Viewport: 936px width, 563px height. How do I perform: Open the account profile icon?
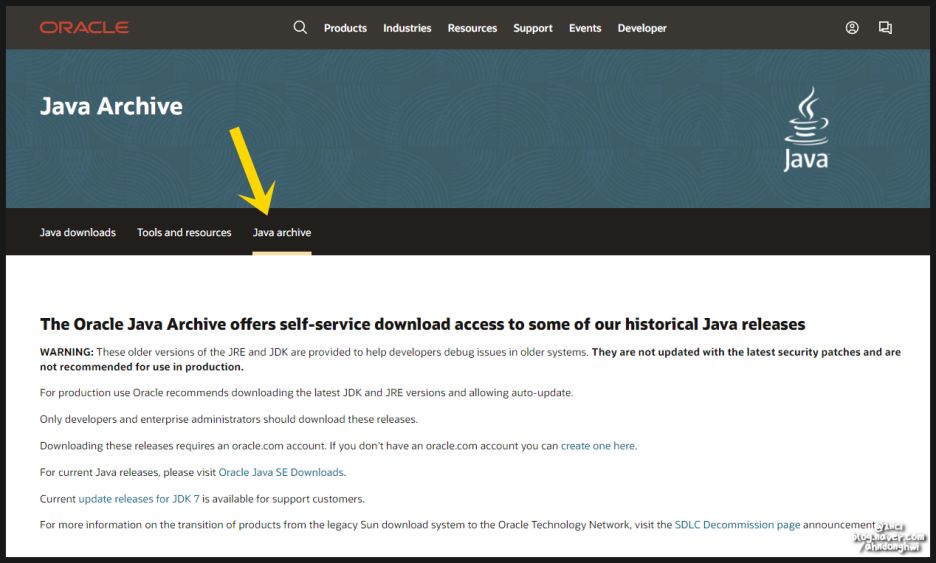[852, 27]
